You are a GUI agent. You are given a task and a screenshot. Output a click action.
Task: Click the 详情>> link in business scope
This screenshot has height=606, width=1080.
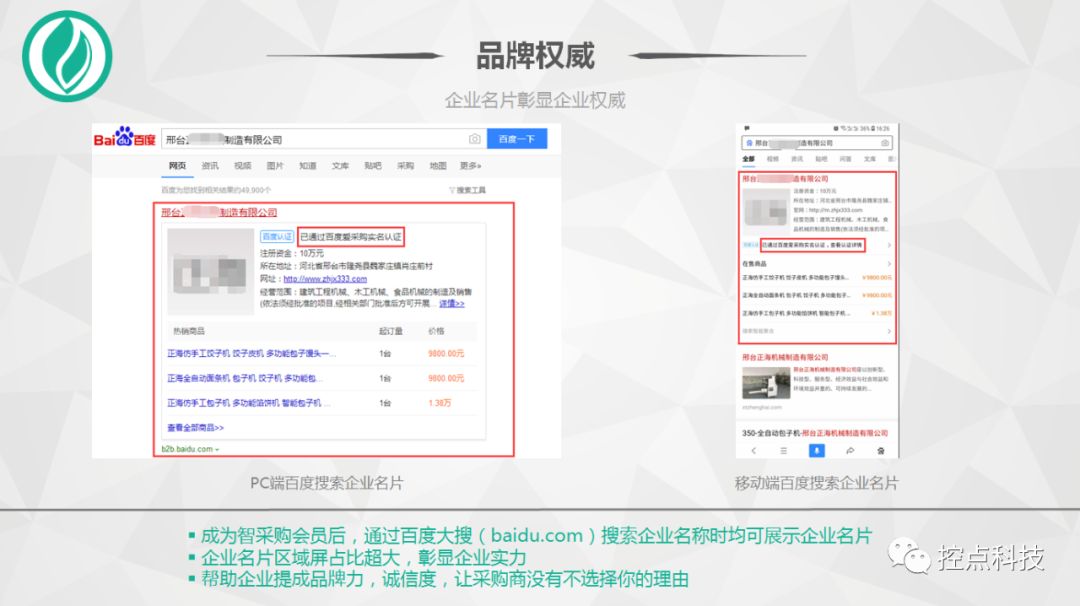pos(452,303)
